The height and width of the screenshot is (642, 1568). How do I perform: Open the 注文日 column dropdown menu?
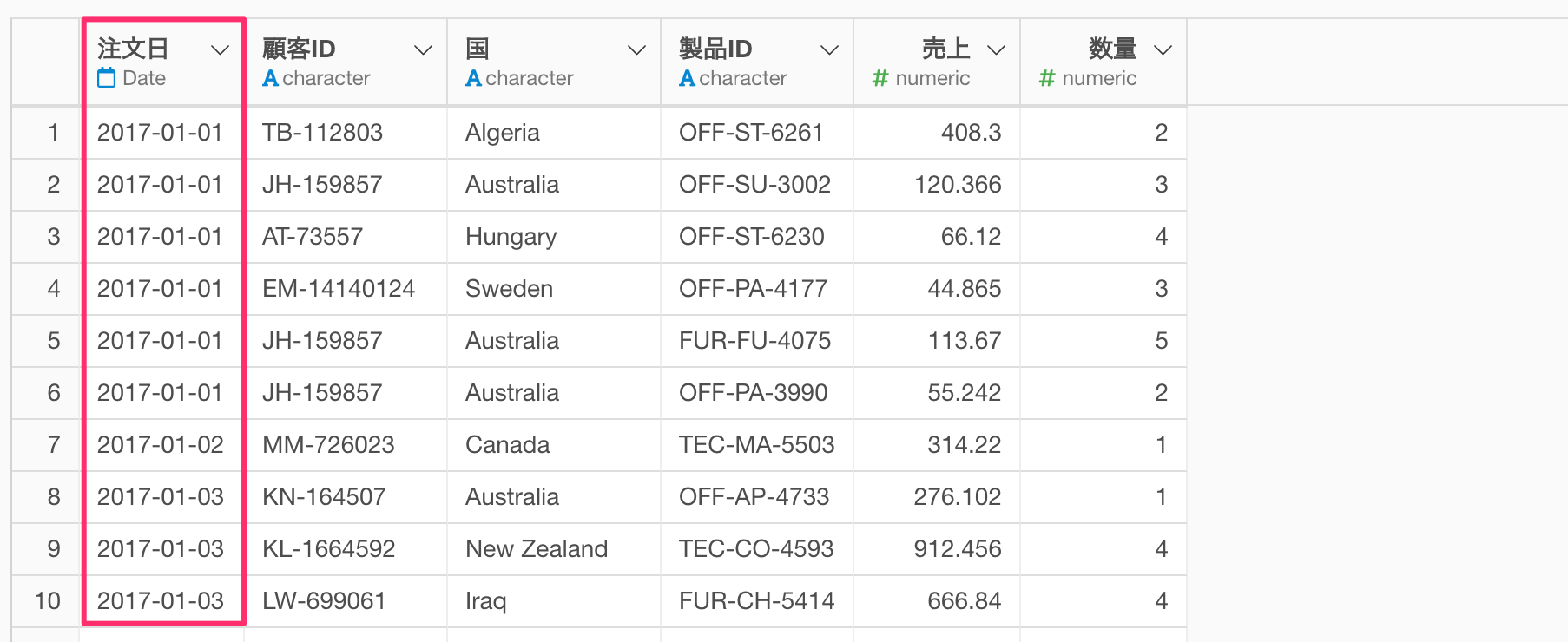click(x=221, y=50)
